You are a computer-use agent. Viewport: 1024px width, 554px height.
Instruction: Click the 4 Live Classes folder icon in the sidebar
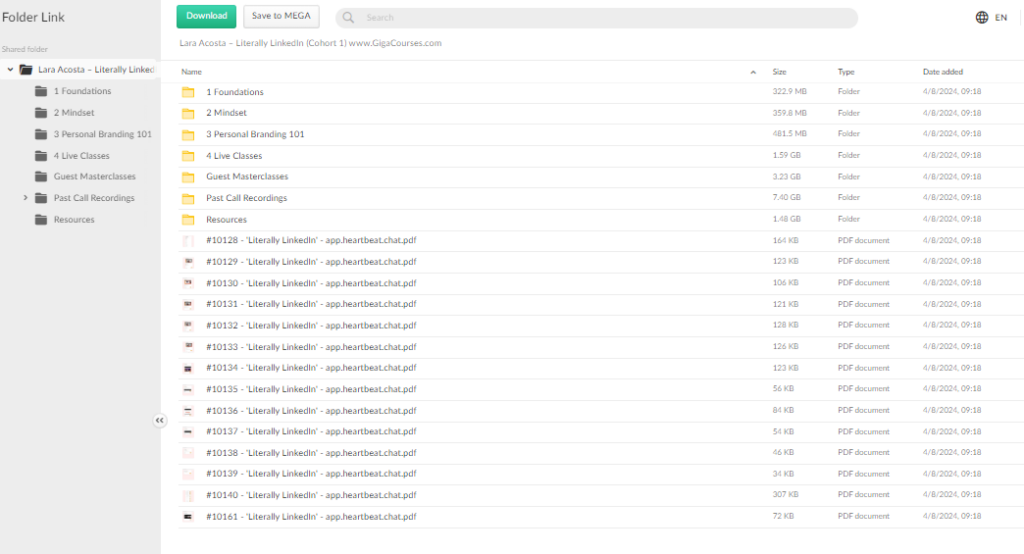(41, 156)
